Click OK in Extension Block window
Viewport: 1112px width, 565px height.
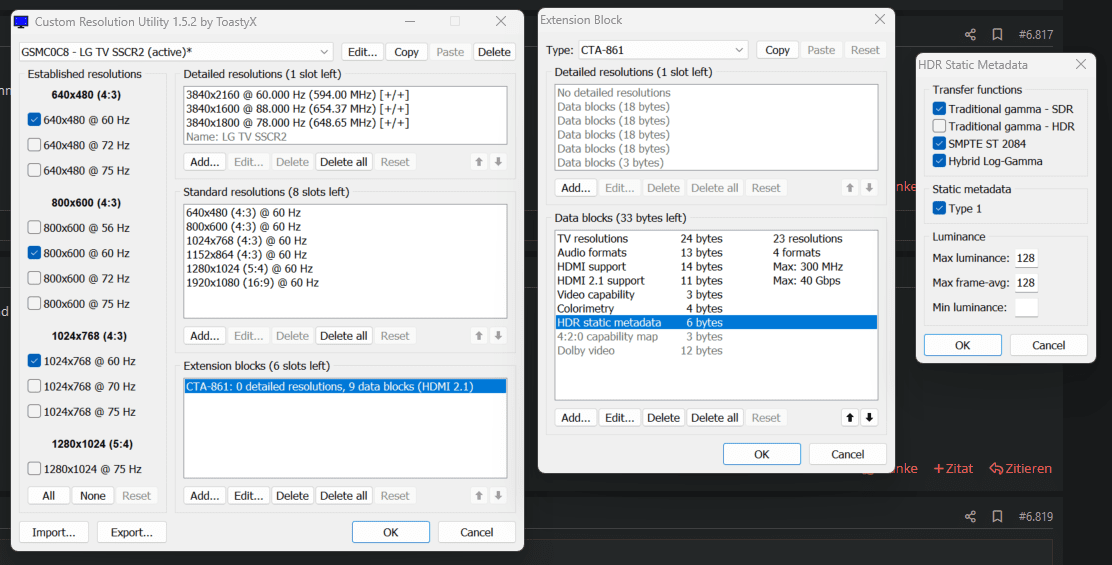(x=762, y=454)
